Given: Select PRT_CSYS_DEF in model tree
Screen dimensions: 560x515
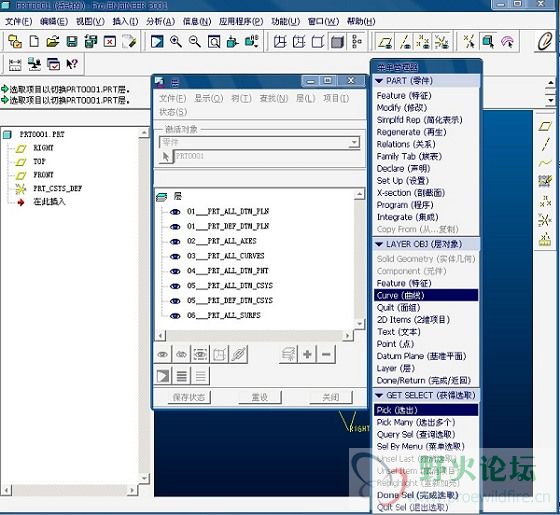Looking at the screenshot, I should click(x=58, y=188).
